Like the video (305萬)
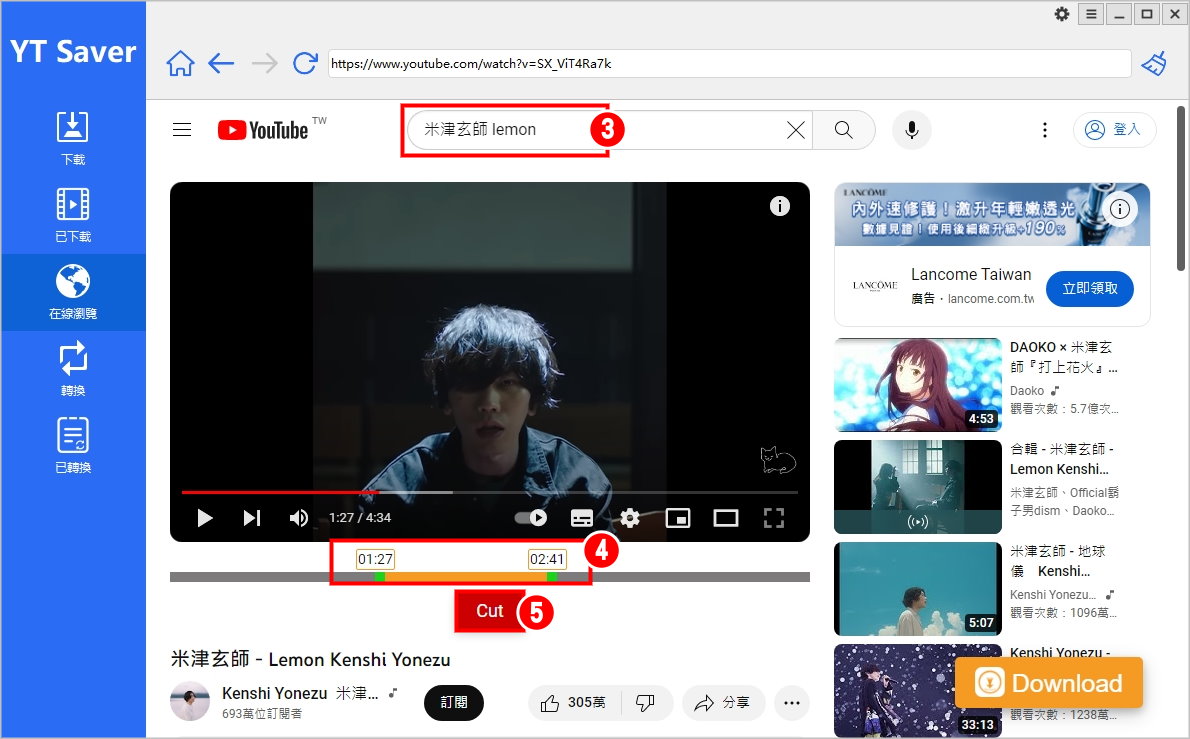 coord(575,703)
